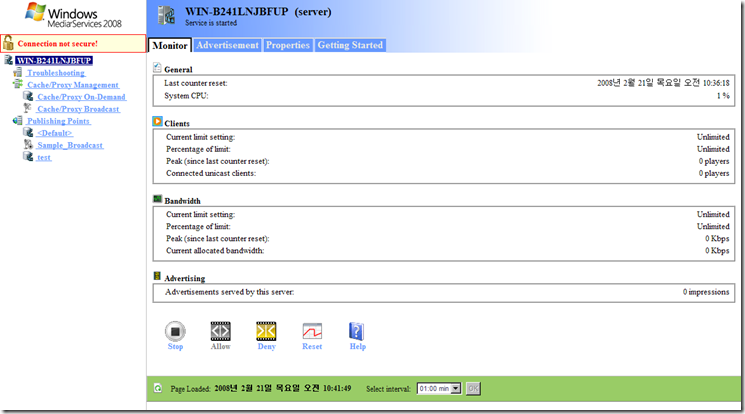The height and width of the screenshot is (414, 745).
Task: Open the Select interval dropdown
Action: [x=439, y=388]
